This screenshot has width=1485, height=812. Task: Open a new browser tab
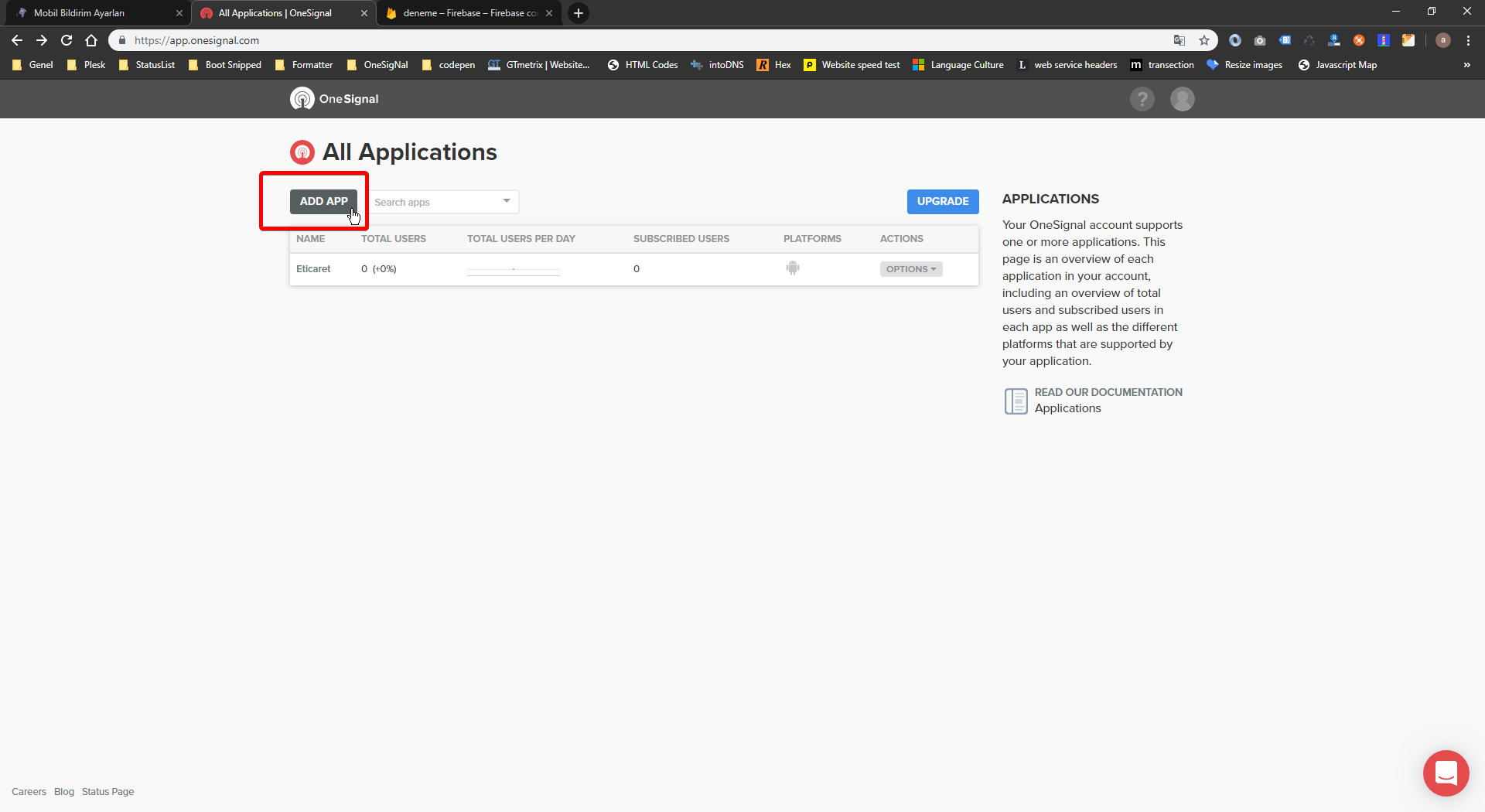[x=579, y=13]
